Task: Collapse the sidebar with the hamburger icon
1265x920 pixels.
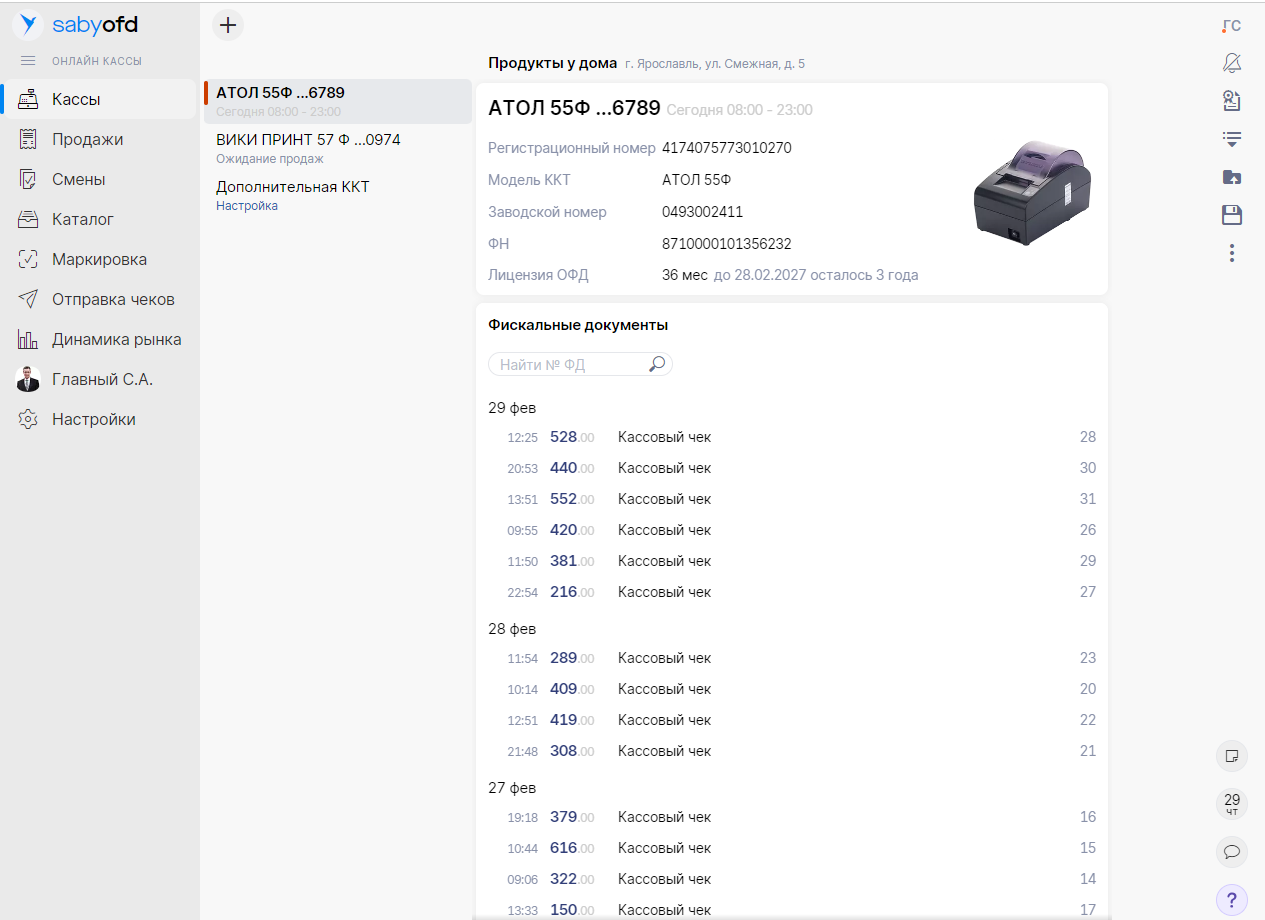Action: 28,61
